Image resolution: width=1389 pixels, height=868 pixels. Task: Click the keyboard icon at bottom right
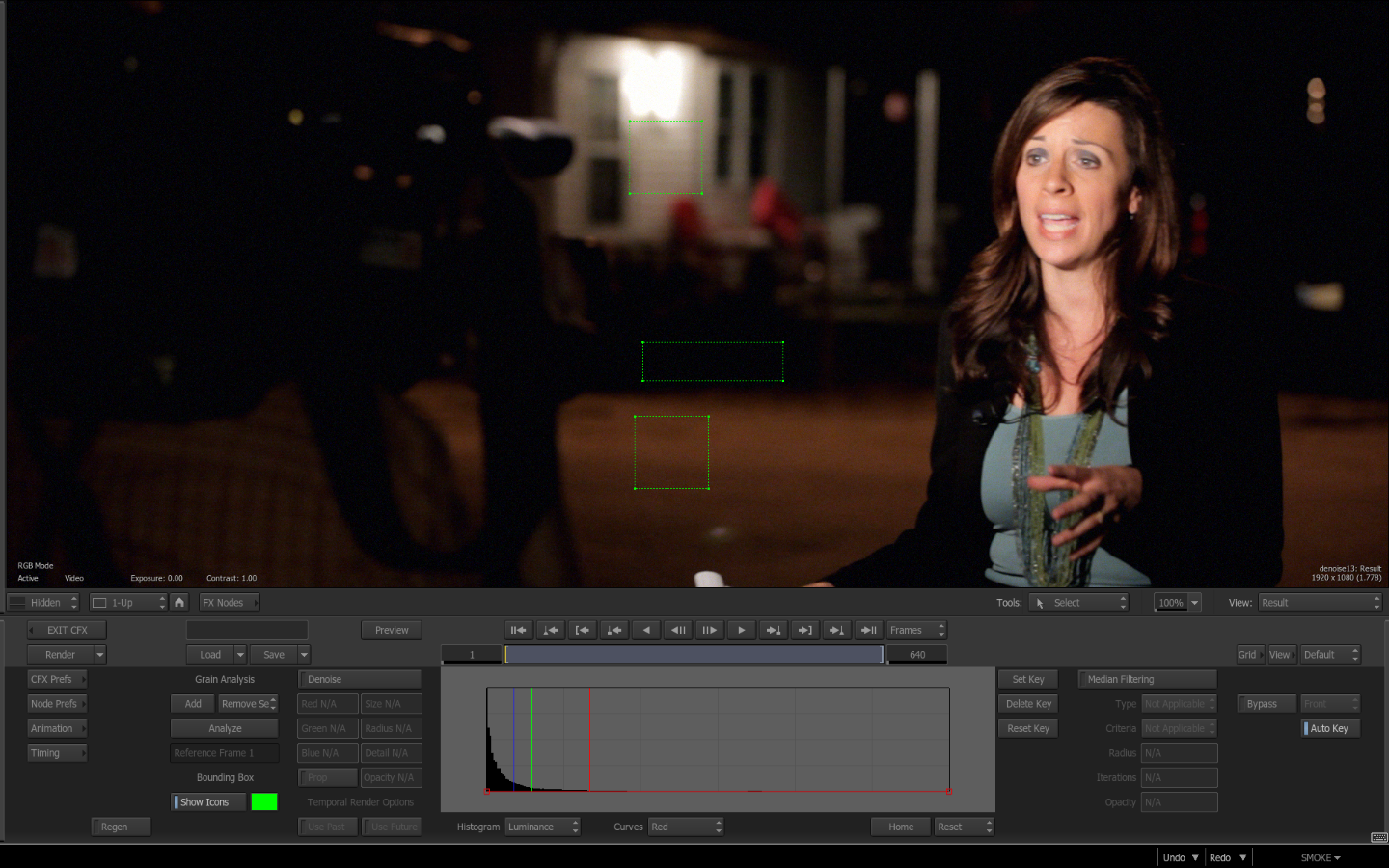coord(1378,837)
